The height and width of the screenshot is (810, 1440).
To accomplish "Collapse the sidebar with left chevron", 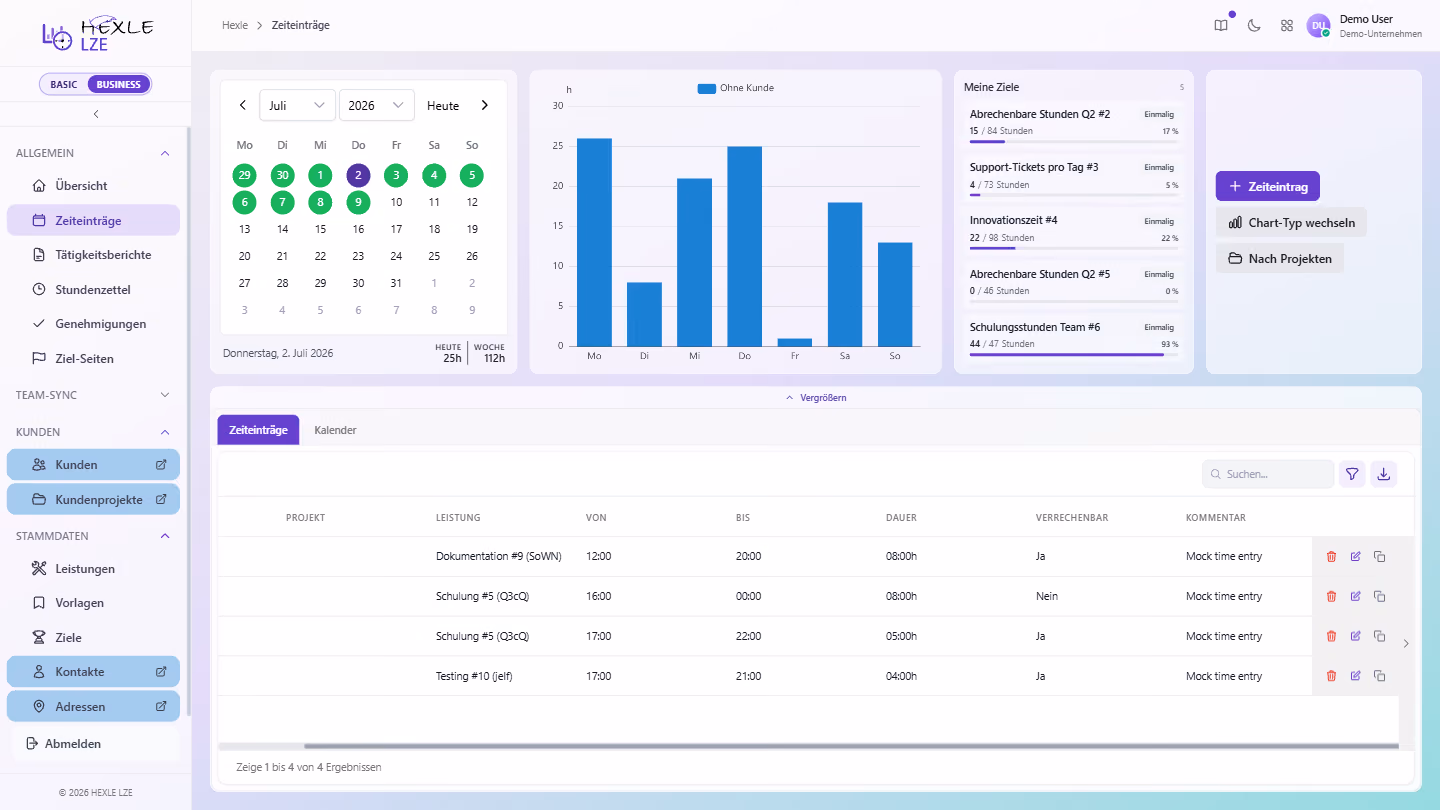I will click(96, 114).
